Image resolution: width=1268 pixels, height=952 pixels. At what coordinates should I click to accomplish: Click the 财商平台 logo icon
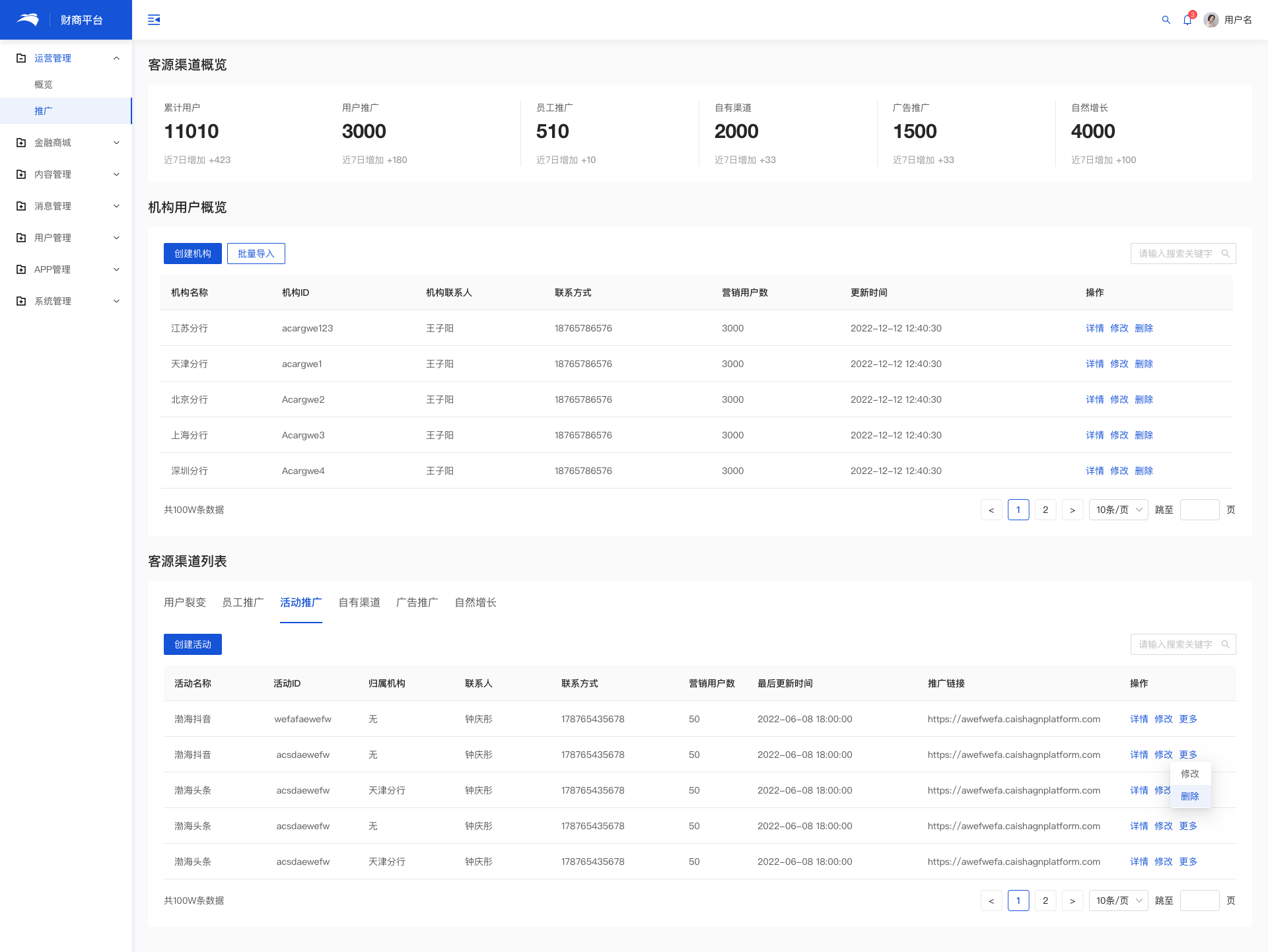pos(28,20)
